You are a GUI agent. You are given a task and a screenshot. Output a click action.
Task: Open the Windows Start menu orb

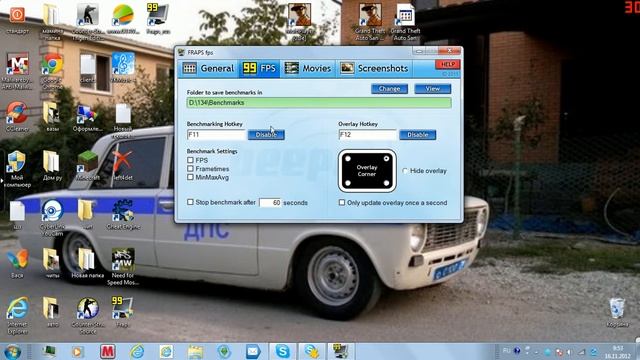click(x=12, y=351)
